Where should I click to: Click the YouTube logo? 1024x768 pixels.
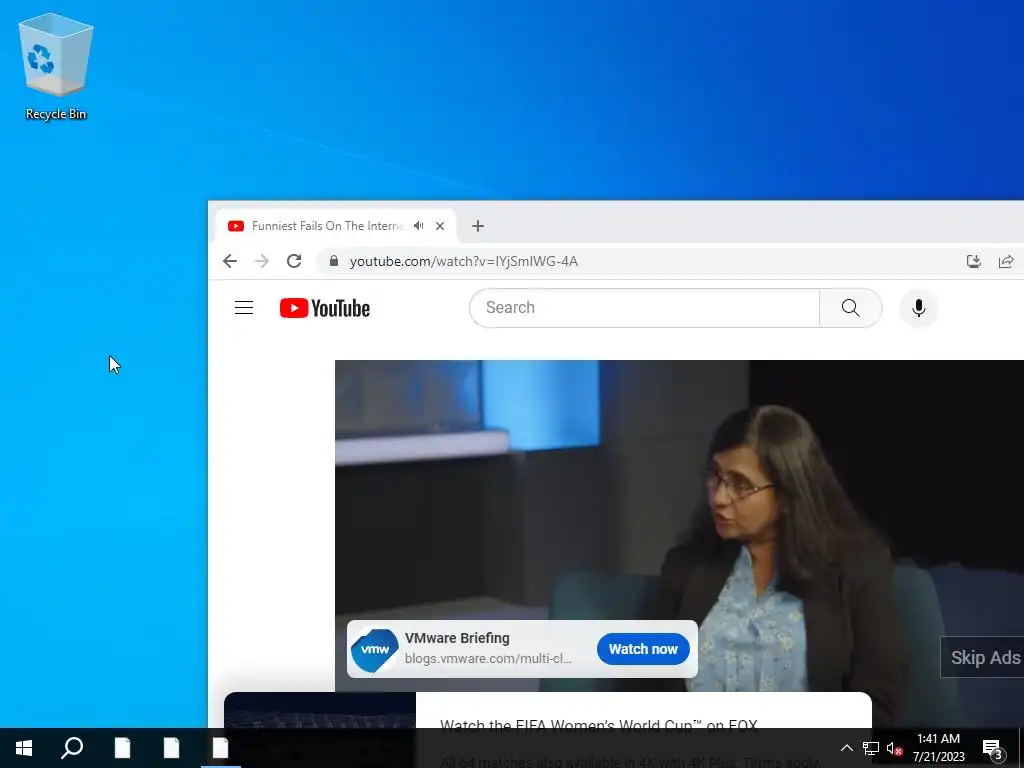pyautogui.click(x=325, y=308)
